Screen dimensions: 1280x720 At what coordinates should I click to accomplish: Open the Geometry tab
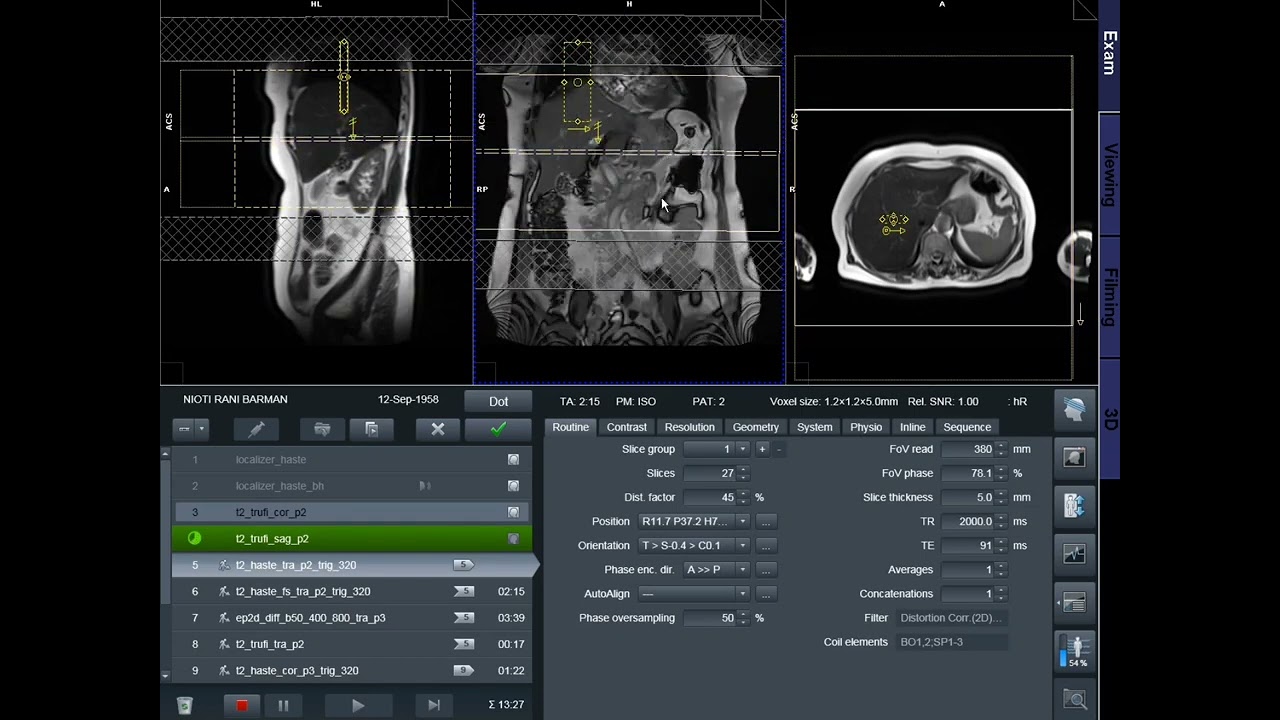(755, 427)
